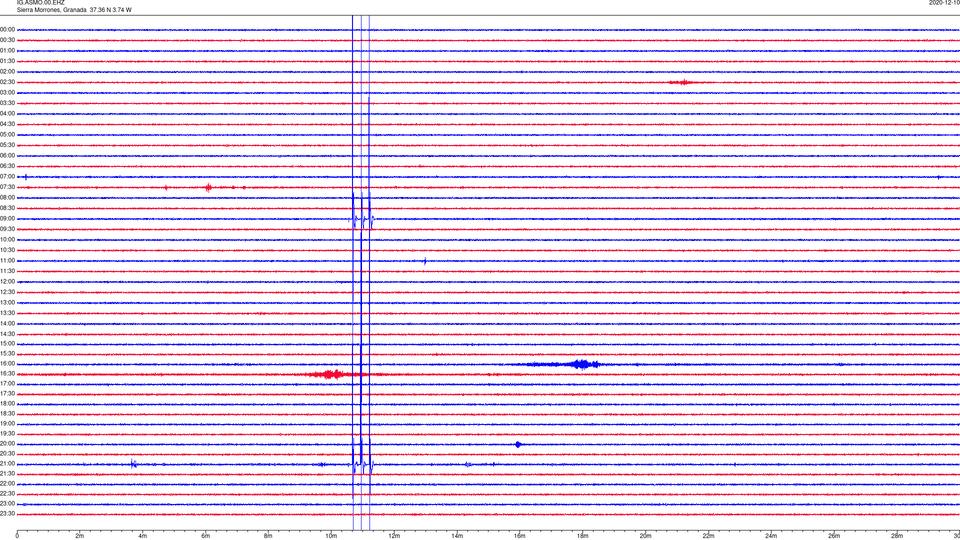The width and height of the screenshot is (960, 540).
Task: Select the 16m minute axis label
Action: (x=520, y=536)
